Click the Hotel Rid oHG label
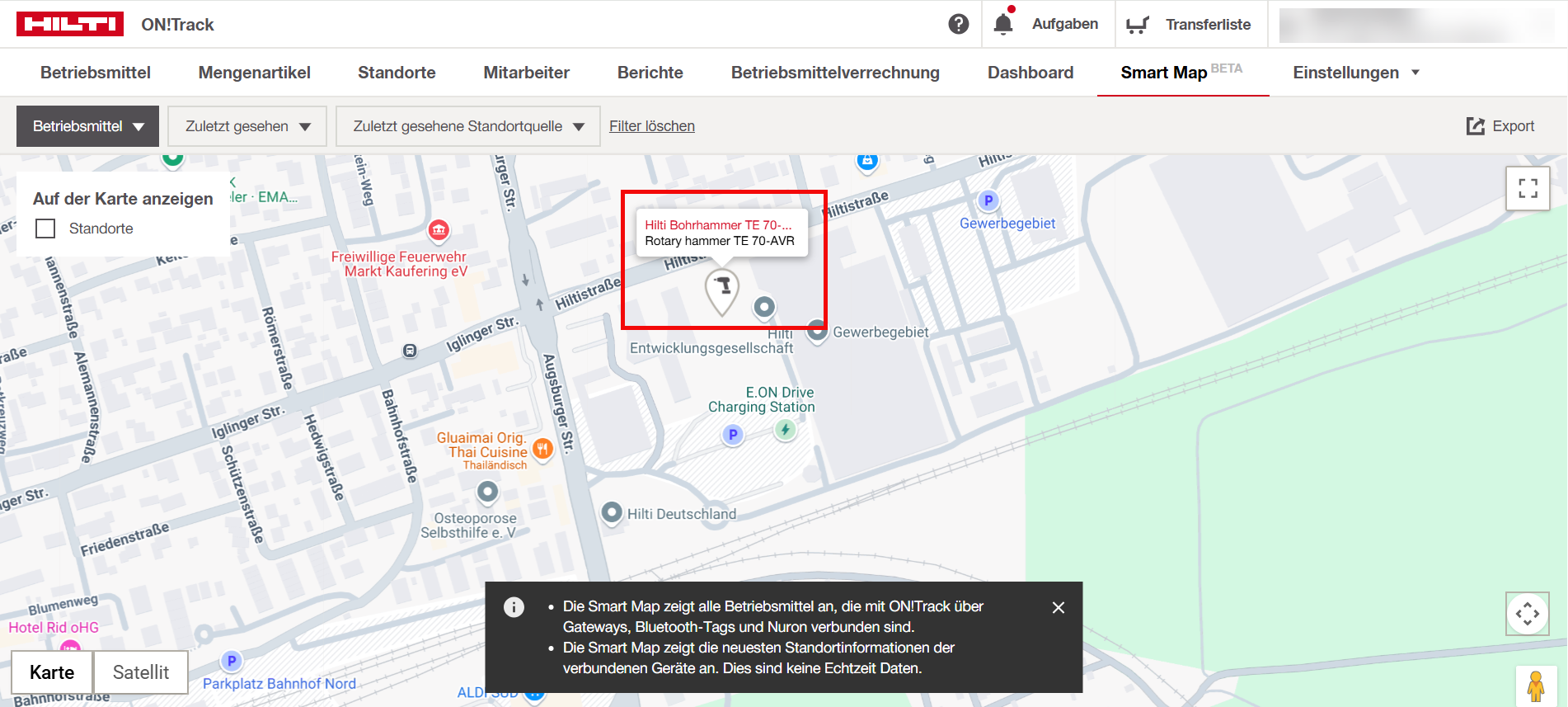This screenshot has height=707, width=1568. point(54,628)
